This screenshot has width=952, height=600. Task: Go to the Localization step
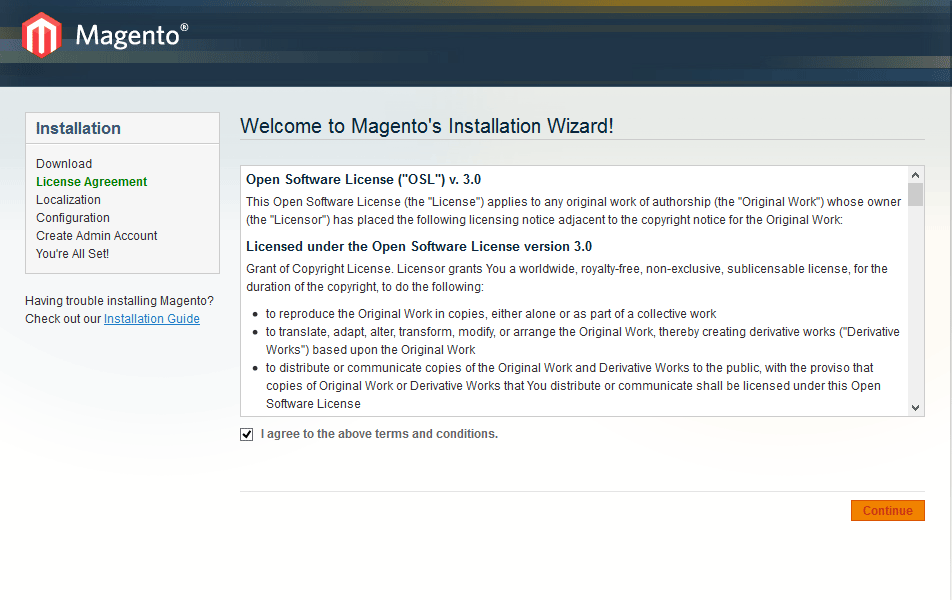pyautogui.click(x=68, y=200)
